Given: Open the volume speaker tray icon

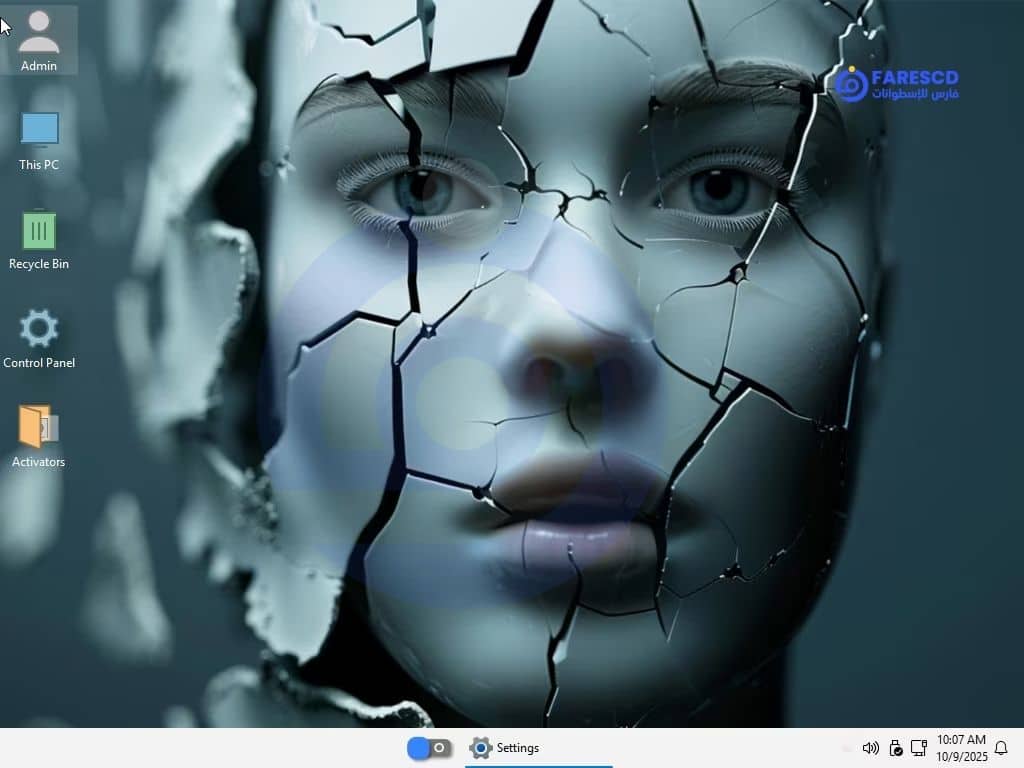Looking at the screenshot, I should coord(870,748).
